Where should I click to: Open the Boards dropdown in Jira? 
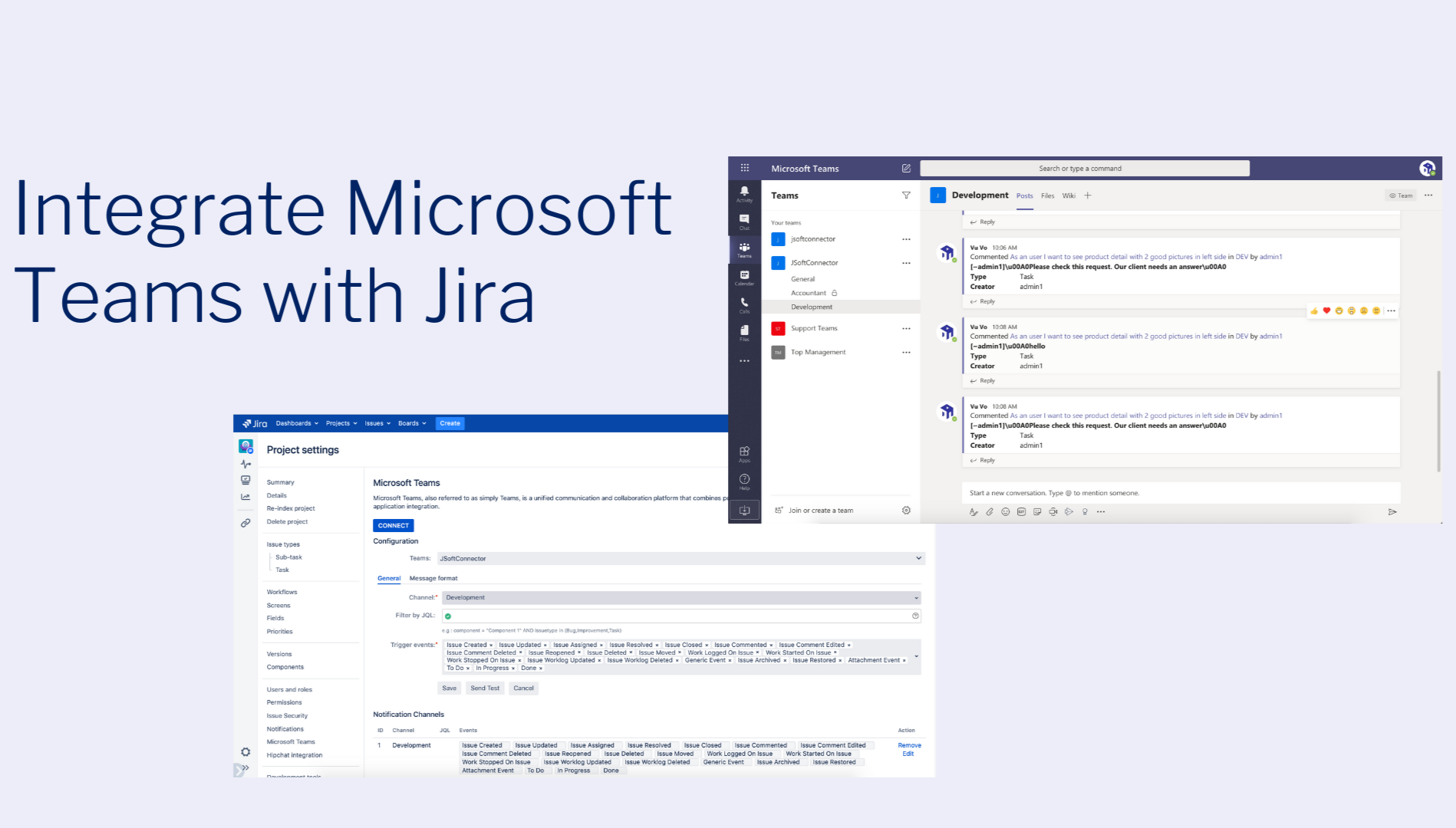tap(412, 423)
